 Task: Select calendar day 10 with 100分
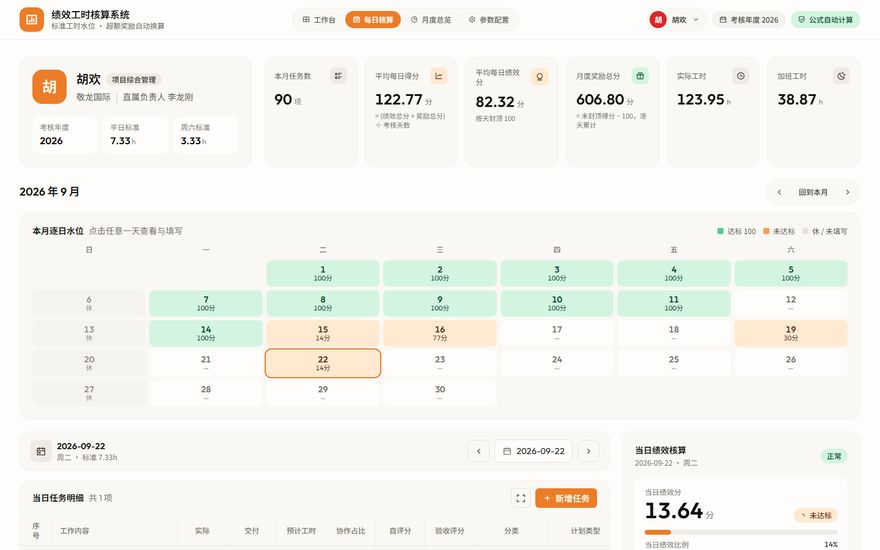tap(557, 303)
